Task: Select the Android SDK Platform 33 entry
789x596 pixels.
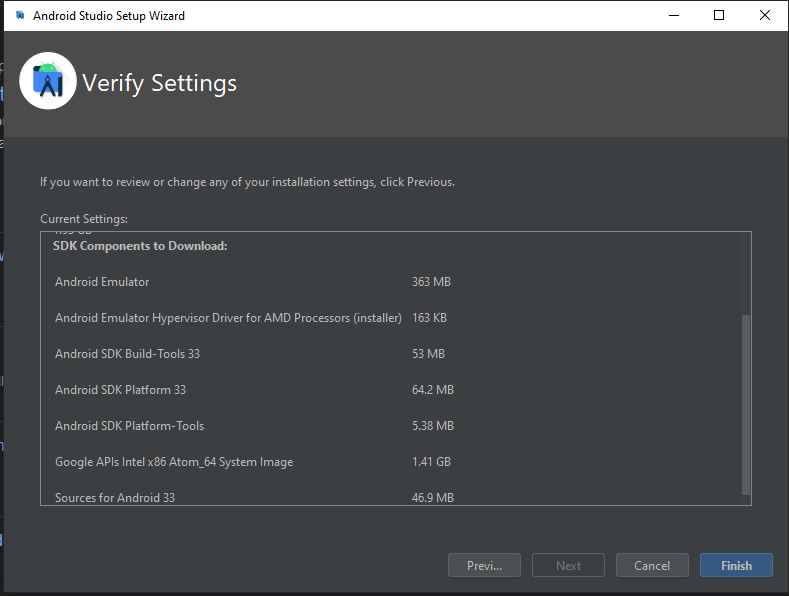Action: 120,390
